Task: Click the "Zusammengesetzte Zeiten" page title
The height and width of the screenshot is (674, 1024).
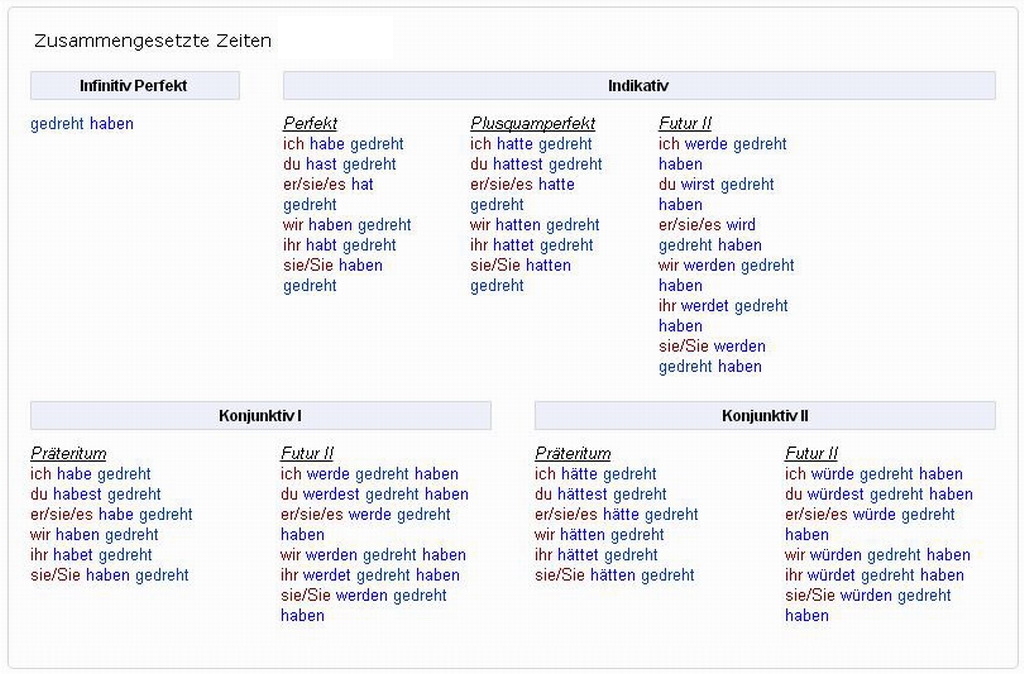Action: coord(152,41)
